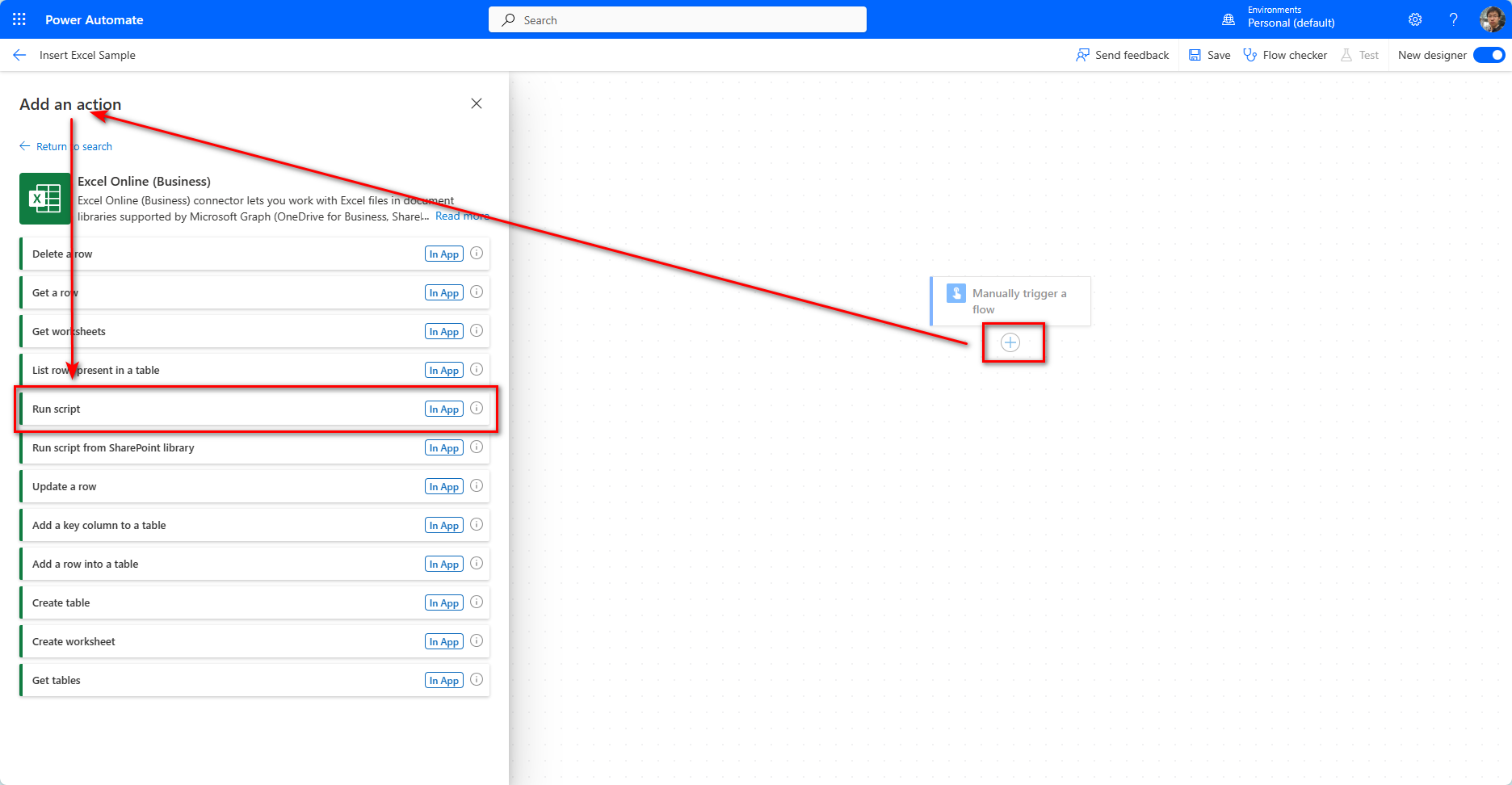Image resolution: width=1512 pixels, height=785 pixels.
Task: Click the Excel Online (Business) connector icon
Action: (45, 199)
